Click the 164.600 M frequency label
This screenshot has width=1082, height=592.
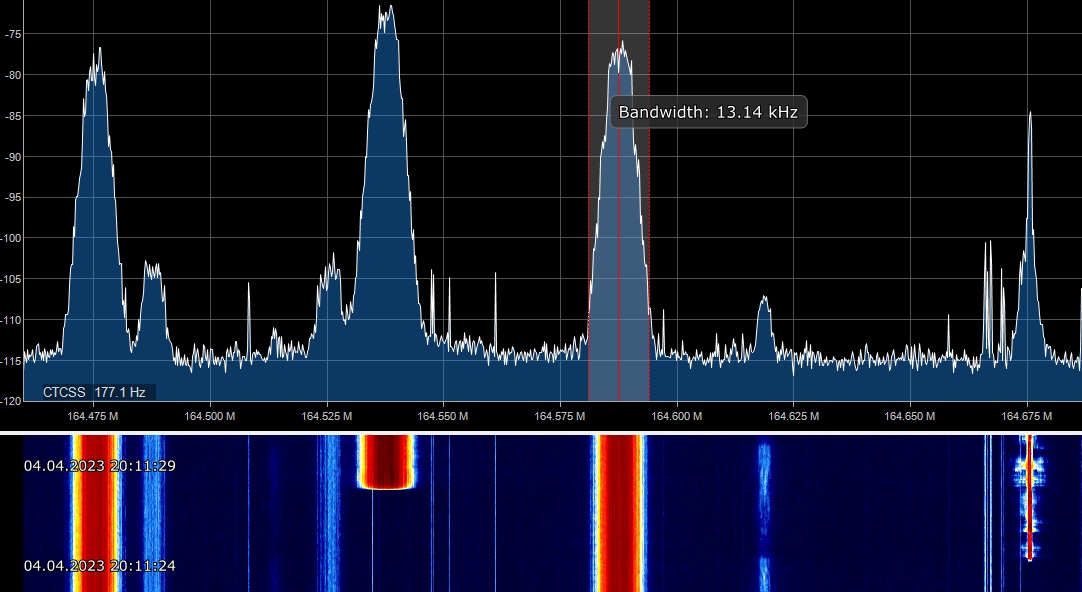point(676,416)
